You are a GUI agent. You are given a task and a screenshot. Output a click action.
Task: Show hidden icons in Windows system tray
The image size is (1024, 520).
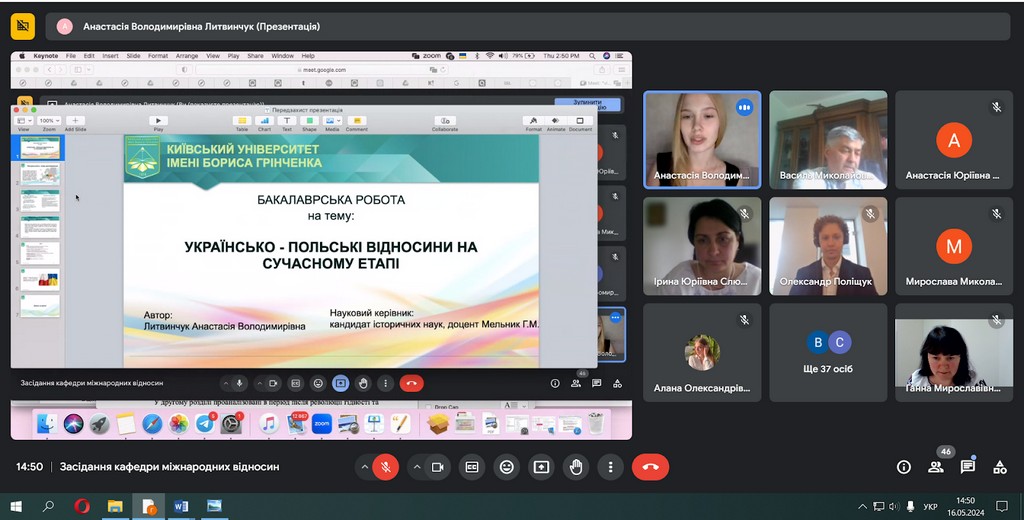[x=863, y=507]
